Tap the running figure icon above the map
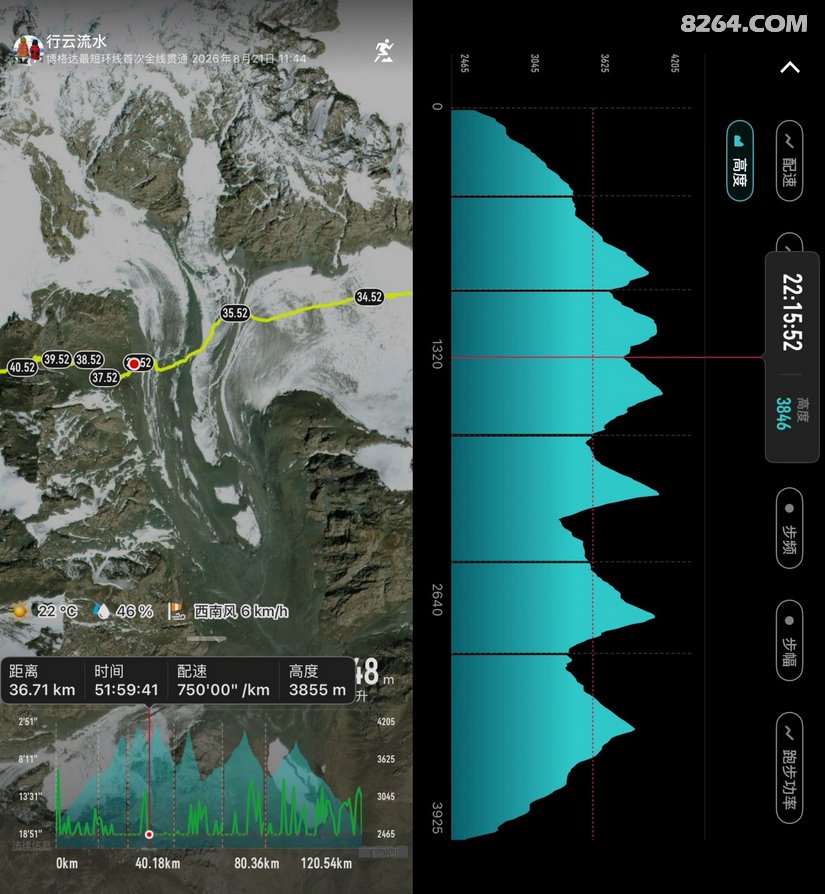825x894 pixels. pos(384,51)
